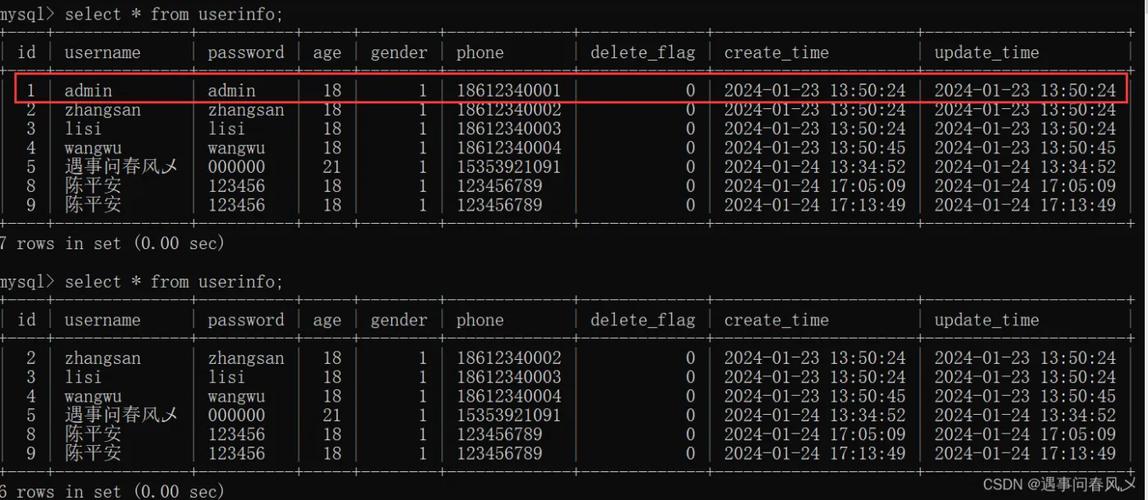Select the phone header in second table
The height and width of the screenshot is (500, 1148).
pyautogui.click(x=480, y=320)
